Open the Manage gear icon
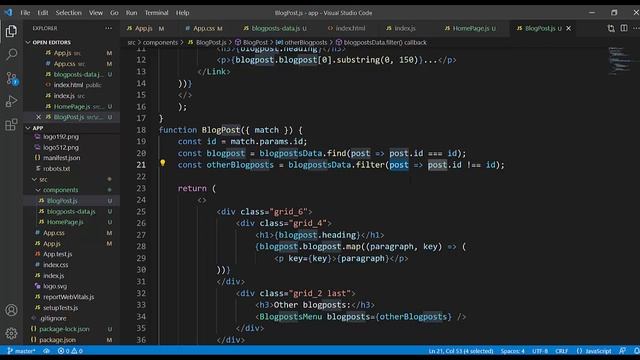 coord(11,333)
